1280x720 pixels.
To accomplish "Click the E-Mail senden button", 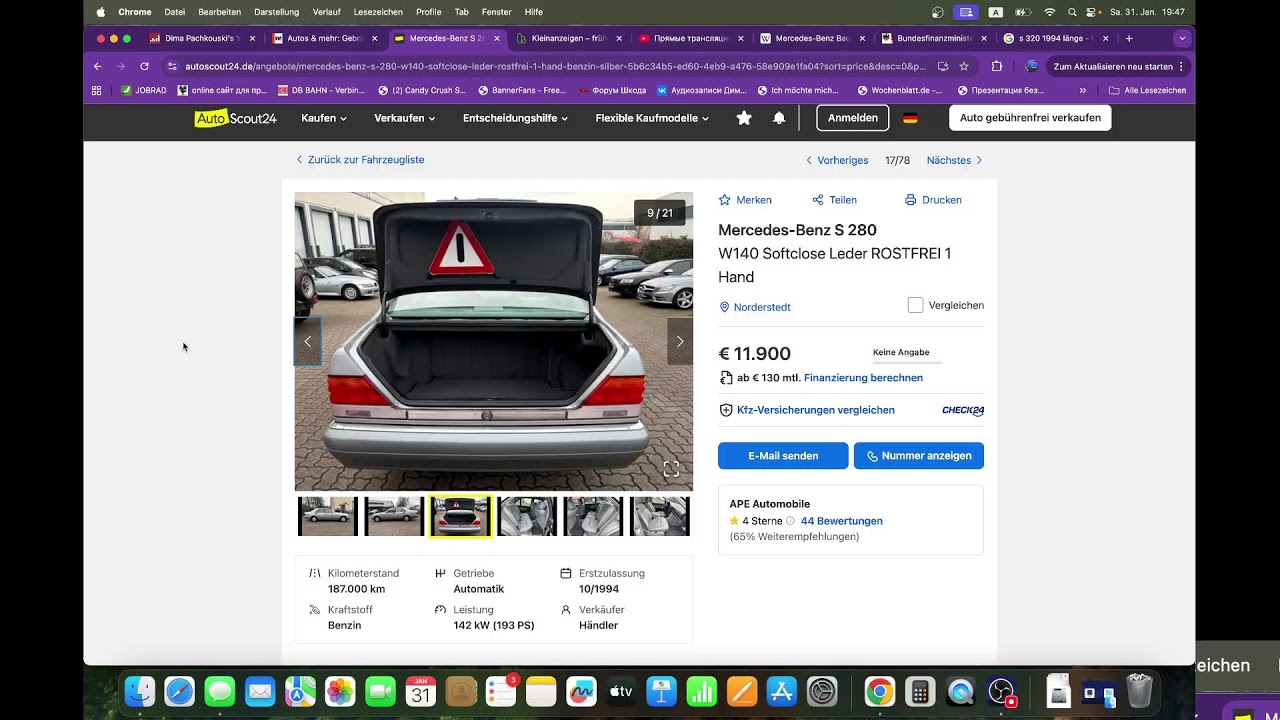I will (783, 456).
